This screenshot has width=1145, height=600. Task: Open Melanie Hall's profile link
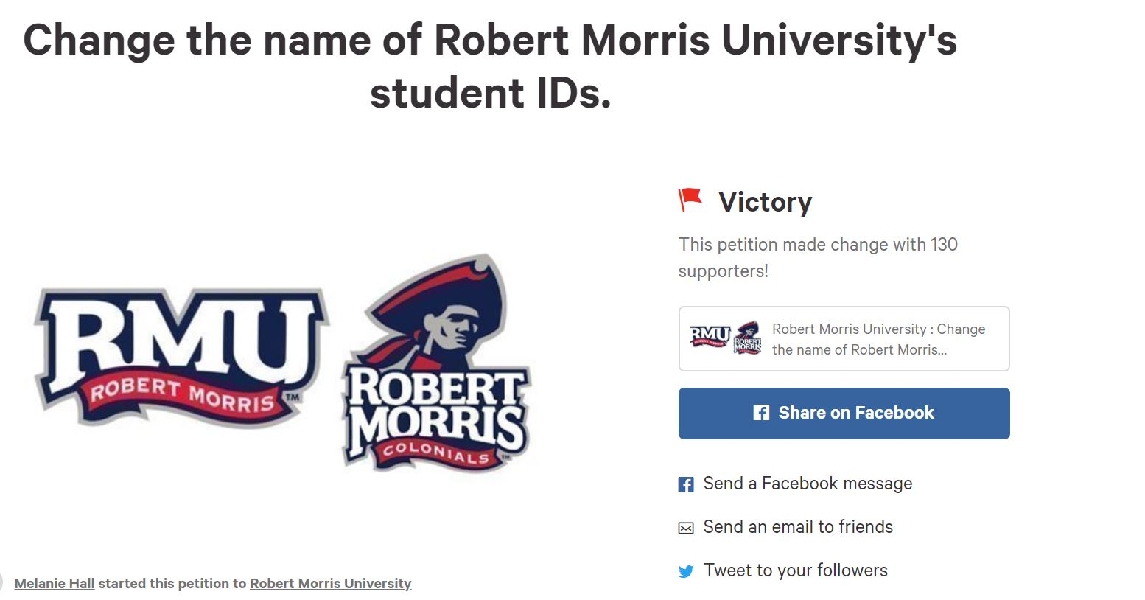pos(54,584)
